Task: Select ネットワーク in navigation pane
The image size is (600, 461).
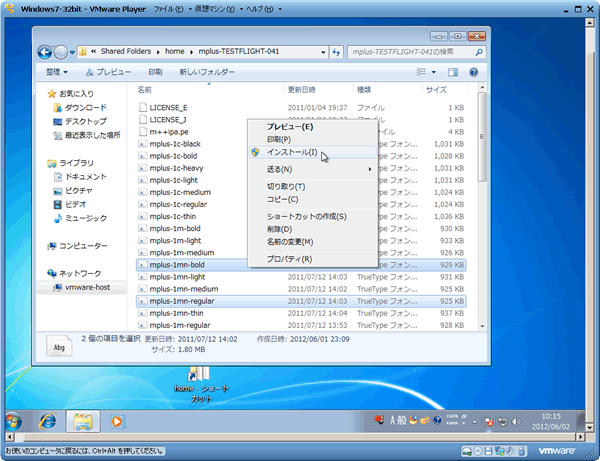Action: [x=74, y=274]
